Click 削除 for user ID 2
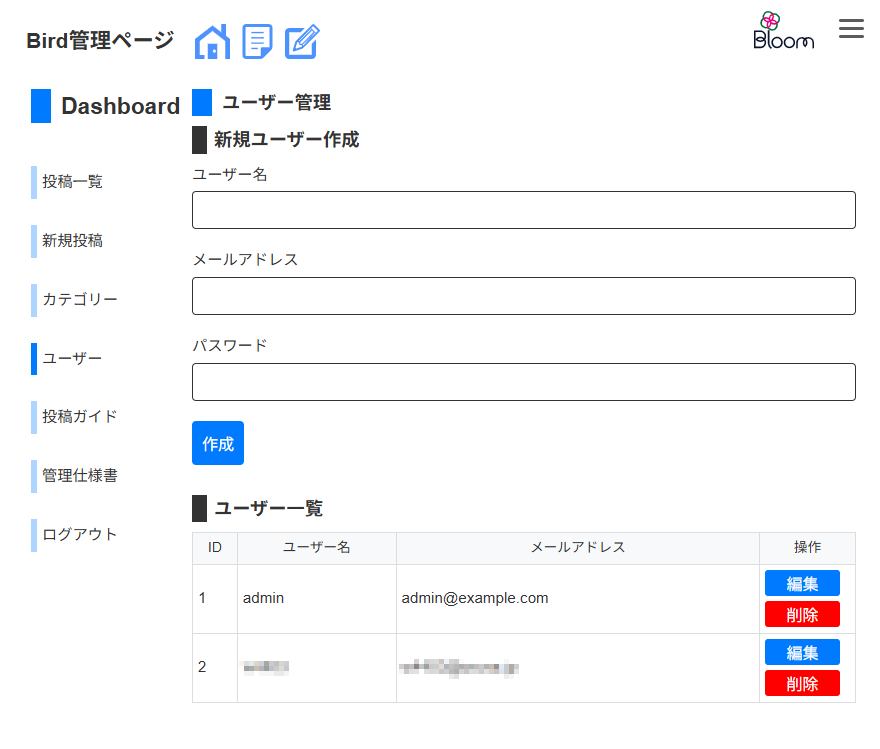The image size is (880, 749). coord(802,683)
